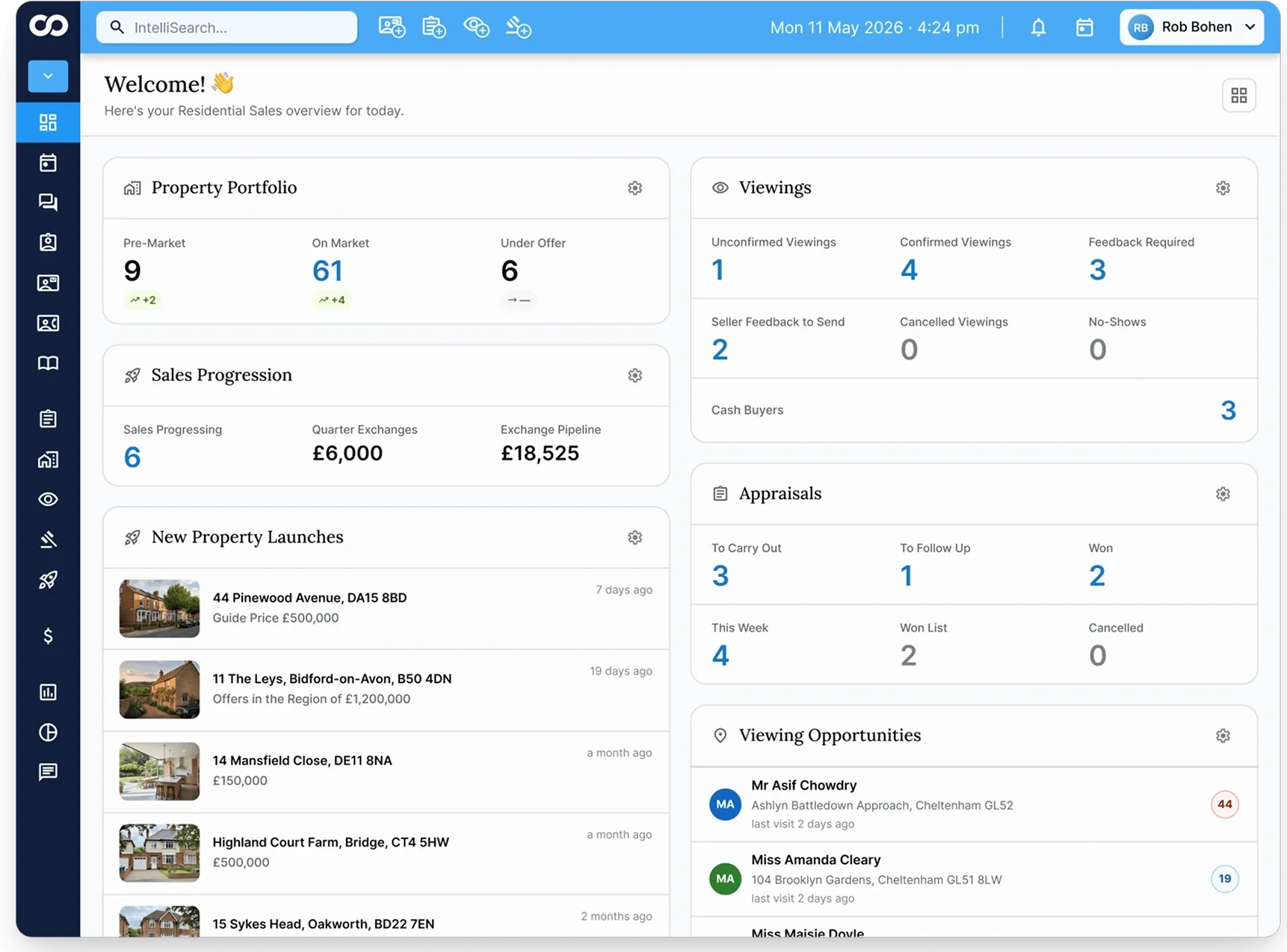Open notifications bell
This screenshot has height=952, width=1287.
(1038, 28)
